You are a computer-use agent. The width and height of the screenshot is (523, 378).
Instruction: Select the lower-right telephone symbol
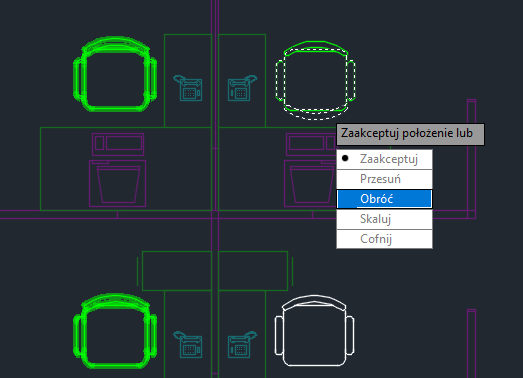click(x=242, y=345)
